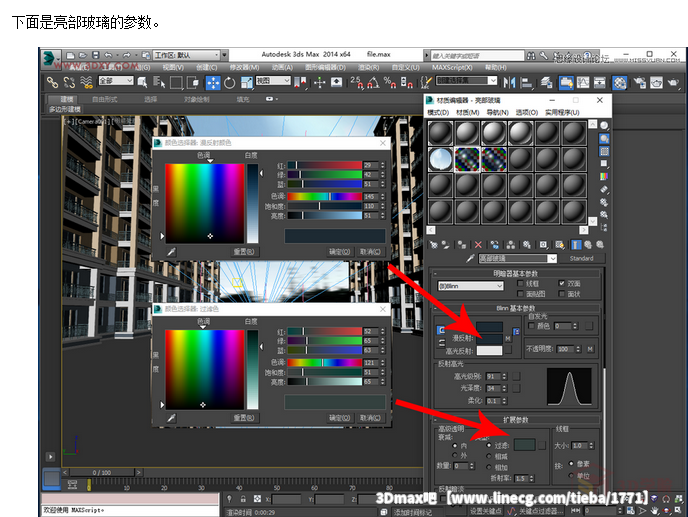Click the Unlink Selection icon
Image resolution: width=688 pixels, height=517 pixels.
click(x=69, y=82)
